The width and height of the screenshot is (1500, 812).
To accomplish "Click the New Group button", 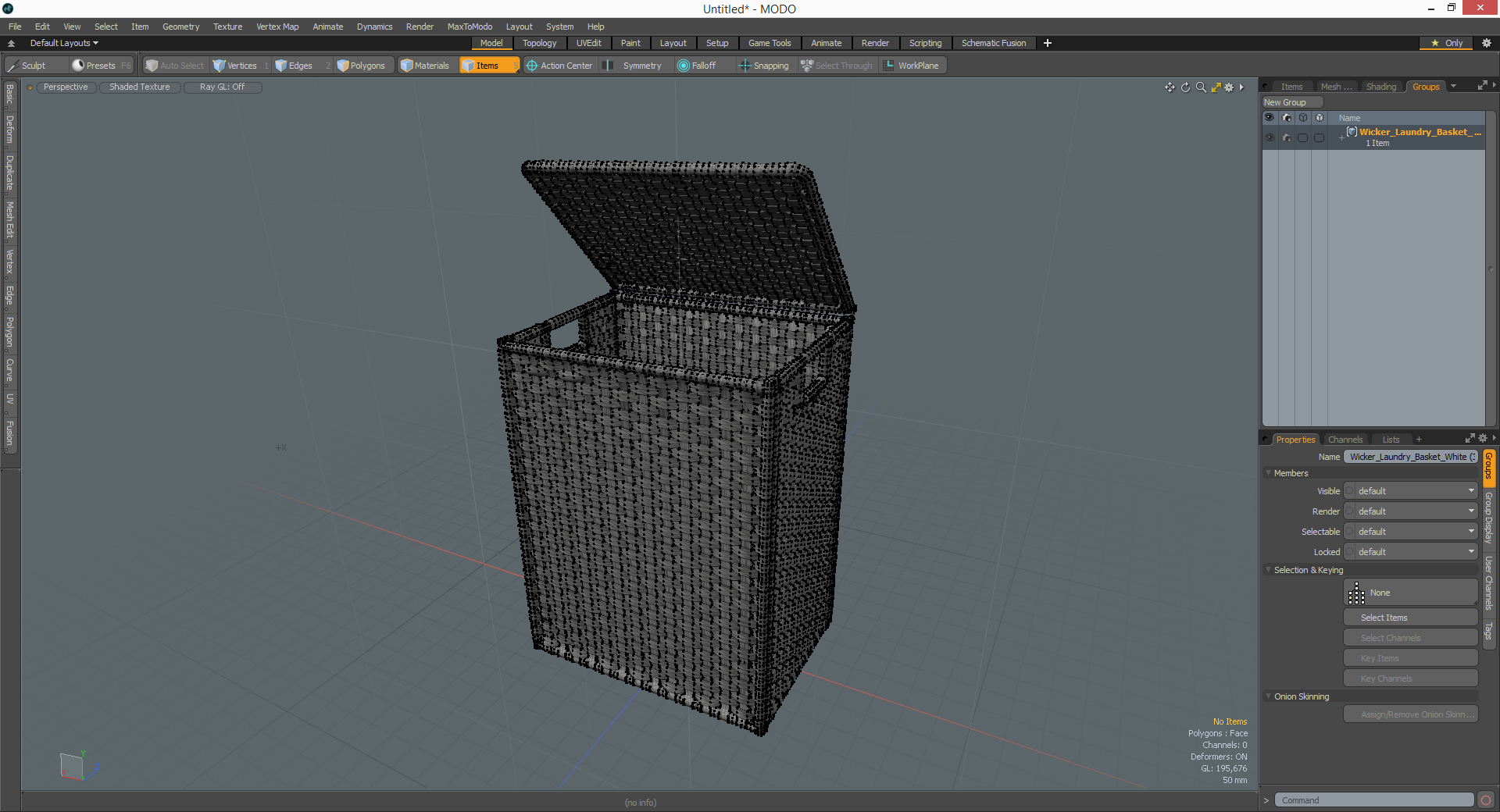I will [x=1292, y=102].
